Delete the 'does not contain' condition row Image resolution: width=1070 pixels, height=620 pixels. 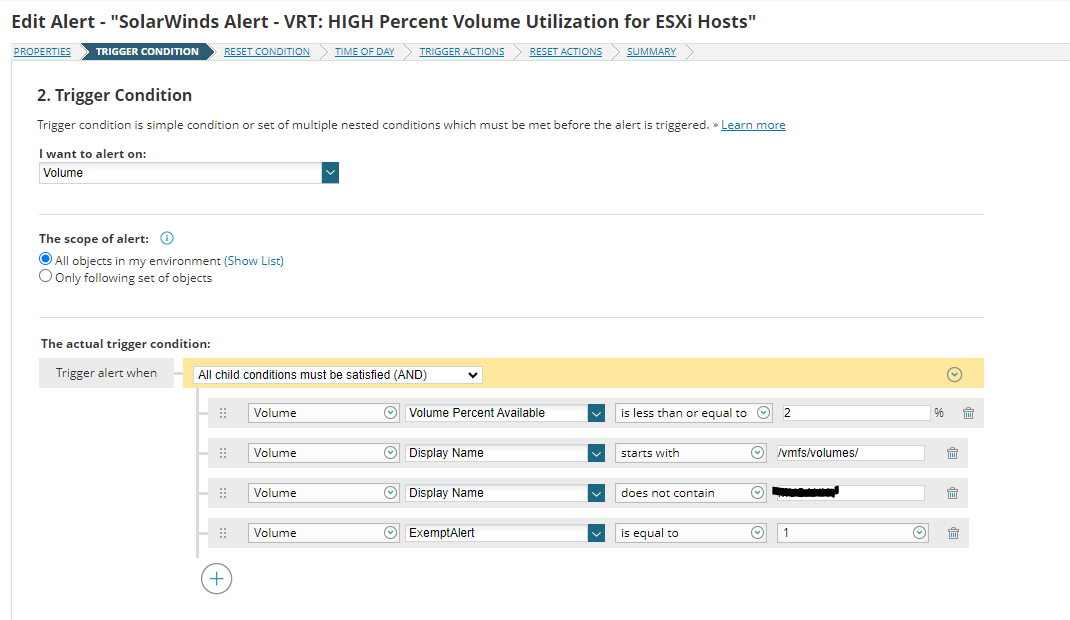(953, 492)
